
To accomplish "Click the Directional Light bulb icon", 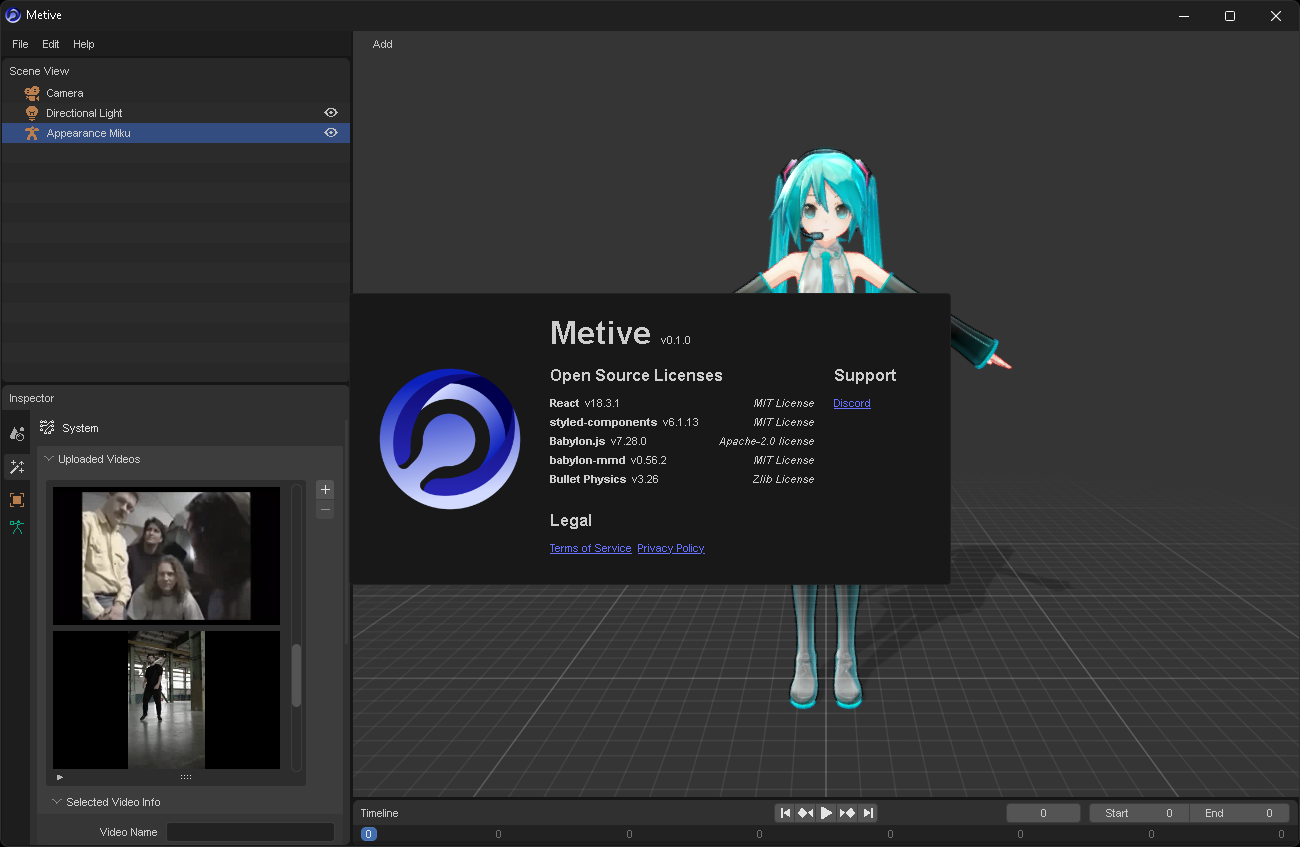I will (x=32, y=113).
